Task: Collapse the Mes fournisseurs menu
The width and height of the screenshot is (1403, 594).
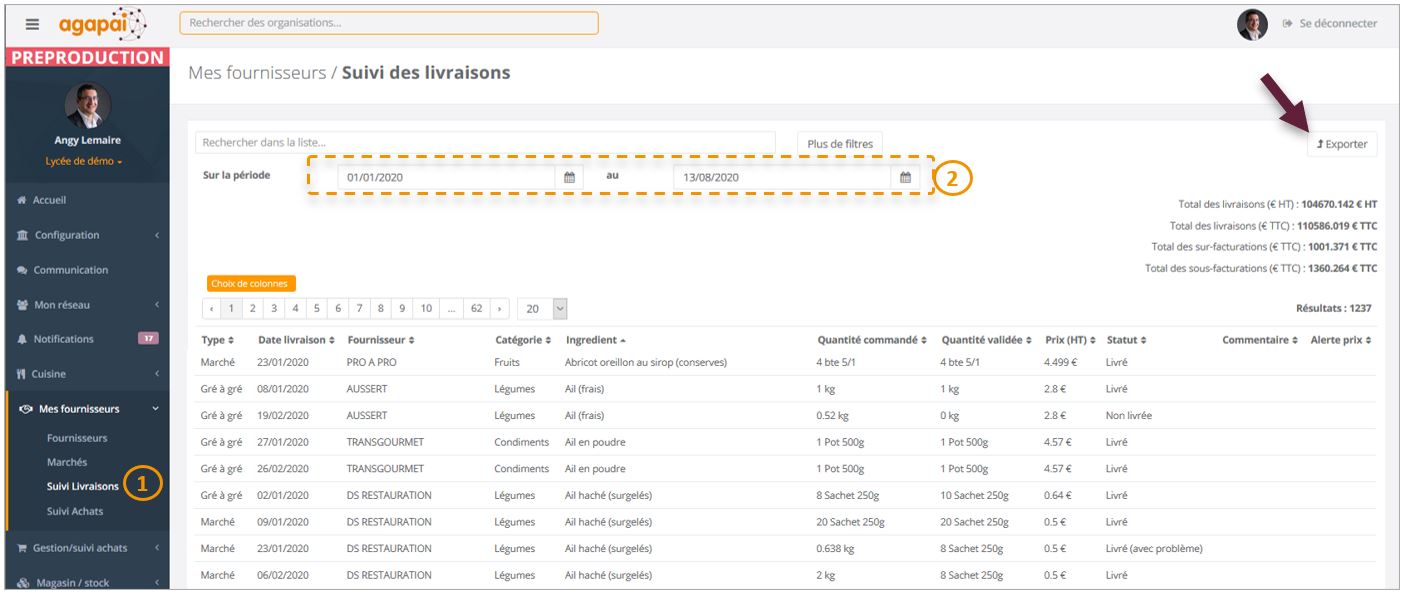Action: tap(87, 408)
